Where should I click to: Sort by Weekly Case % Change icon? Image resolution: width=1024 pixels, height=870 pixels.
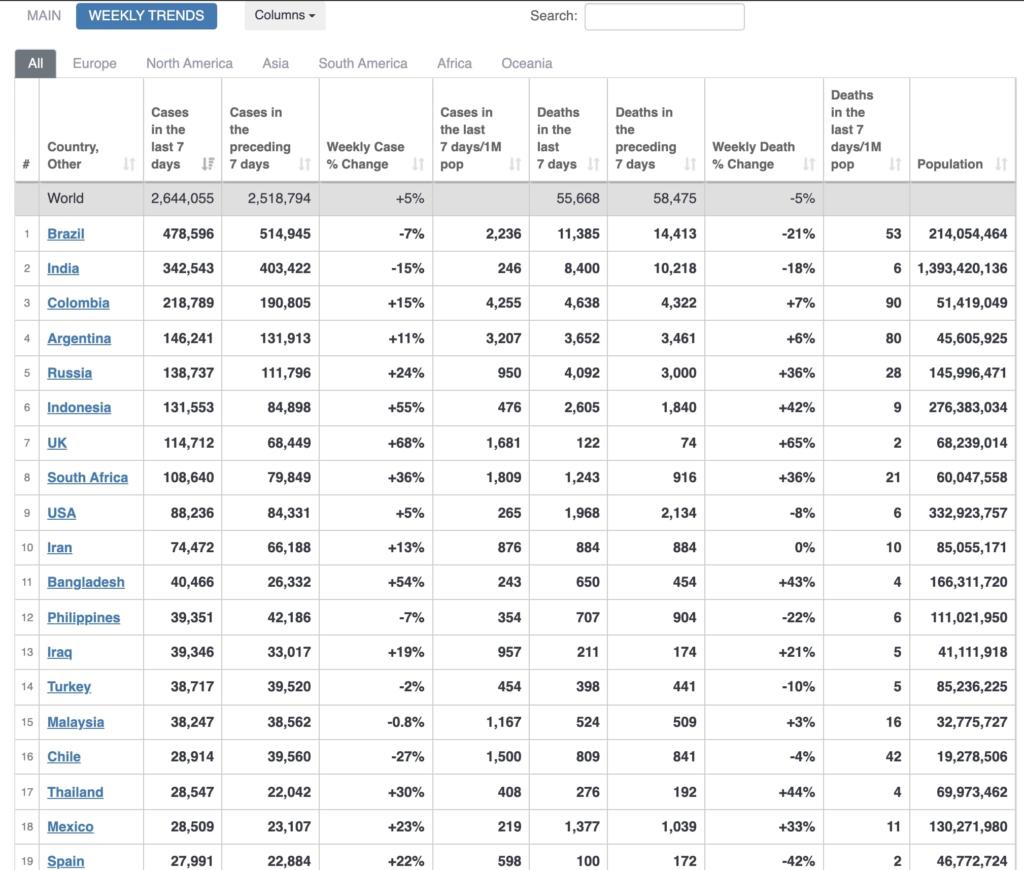[x=418, y=164]
